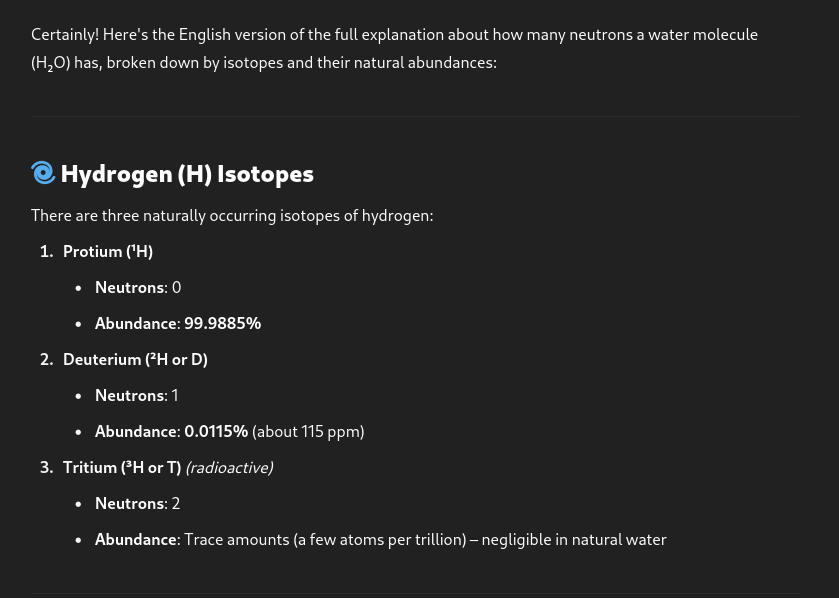Click the "99.9885%" abundance value
This screenshot has height=598, width=839.
click(x=222, y=323)
